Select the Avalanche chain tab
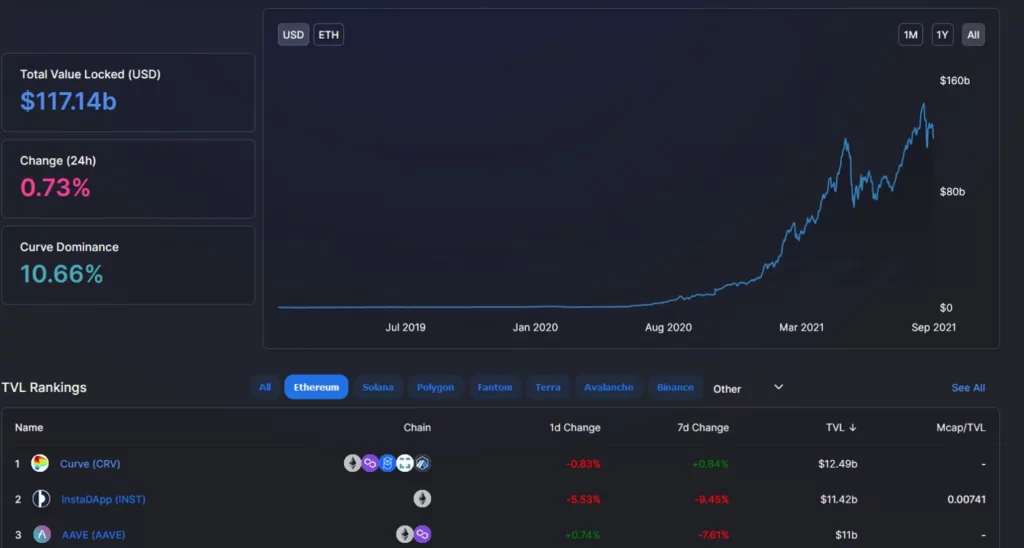Screen dimensions: 1024x548 608,387
